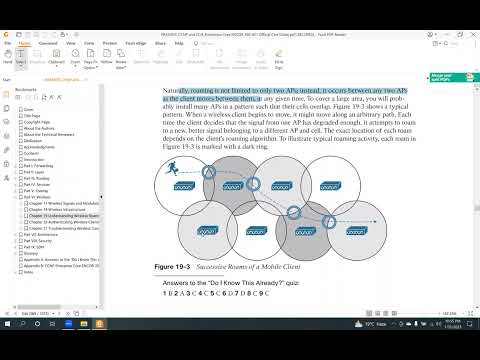Click the Open file icon in quick access toolbar
The width and height of the screenshot is (480, 360).
(19, 34)
